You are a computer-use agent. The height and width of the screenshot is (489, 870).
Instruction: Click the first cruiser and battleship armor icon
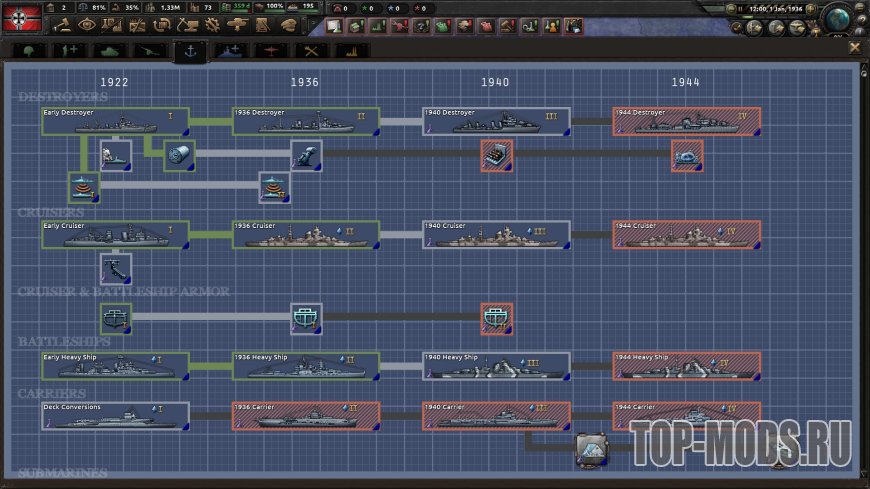pos(116,319)
